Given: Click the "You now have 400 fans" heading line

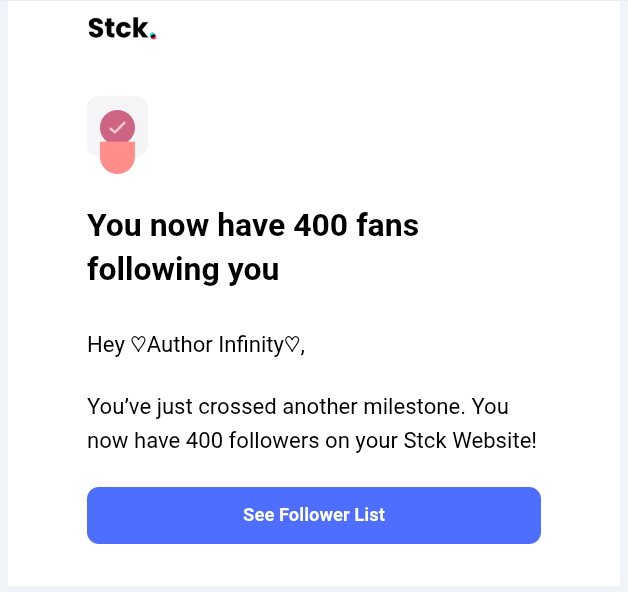Looking at the screenshot, I should click(x=253, y=226).
